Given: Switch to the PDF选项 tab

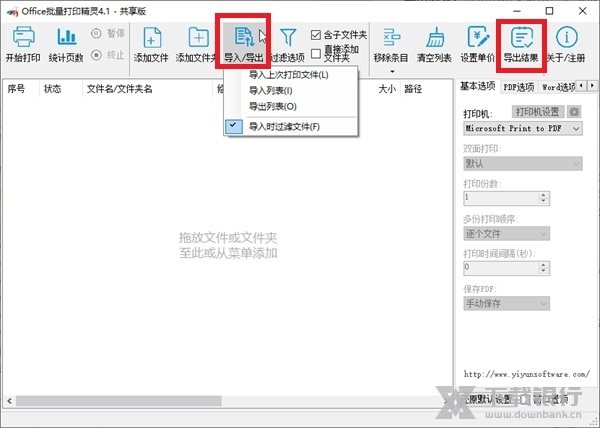Looking at the screenshot, I should click(518, 87).
